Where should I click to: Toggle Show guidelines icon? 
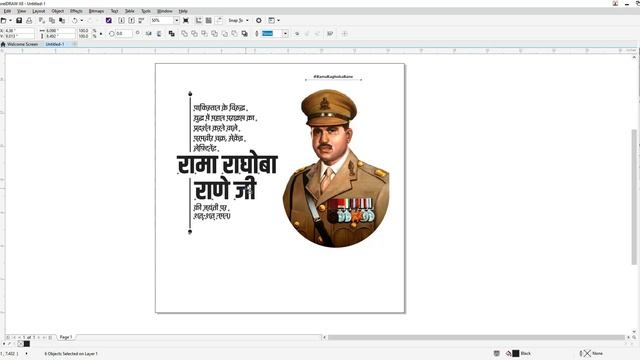click(x=219, y=20)
